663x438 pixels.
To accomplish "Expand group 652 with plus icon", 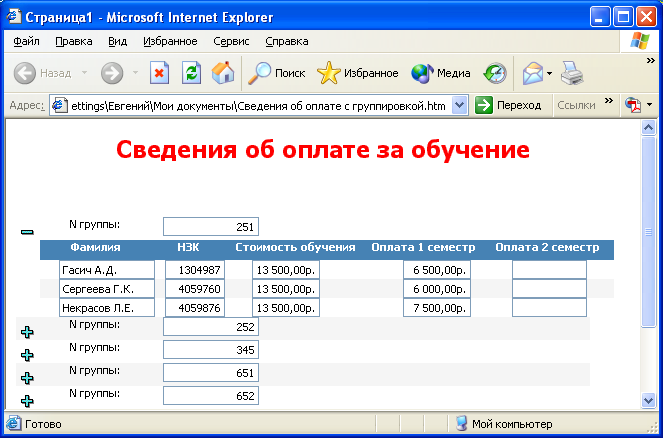I will click(x=27, y=401).
